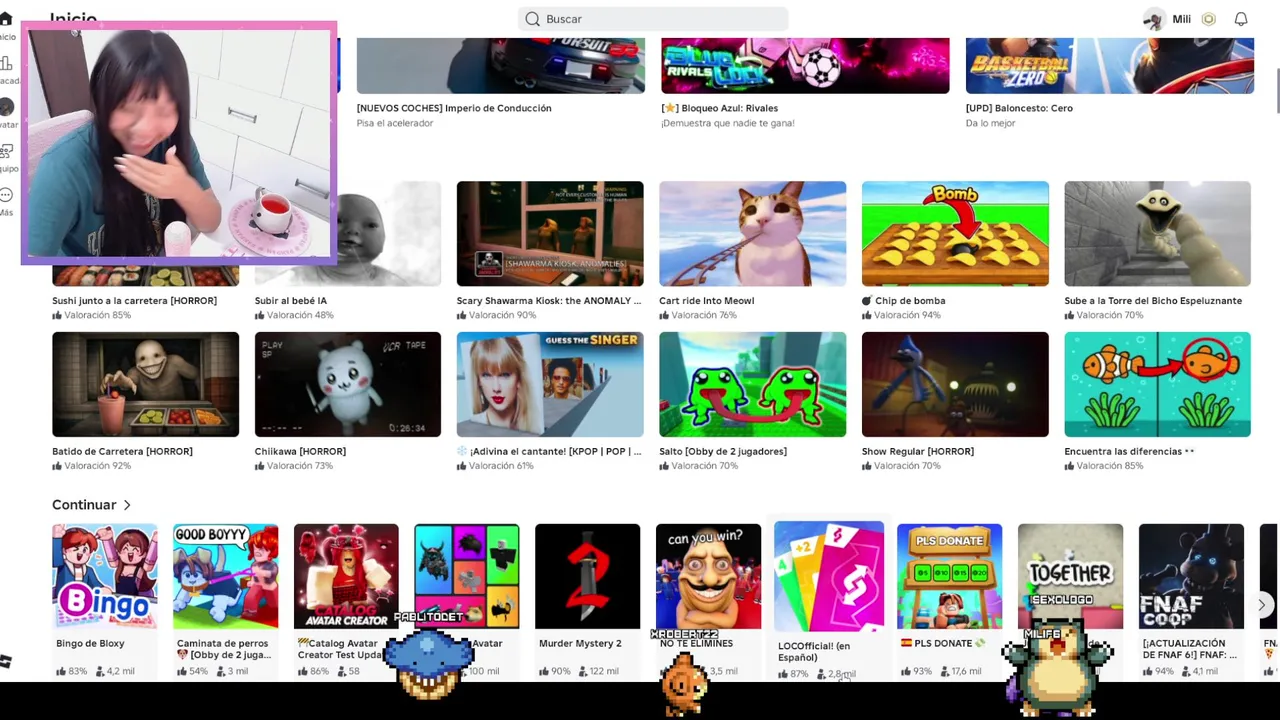Click 'Valoración 94%' under Chip de bomba
1280x720 pixels.
coord(901,316)
